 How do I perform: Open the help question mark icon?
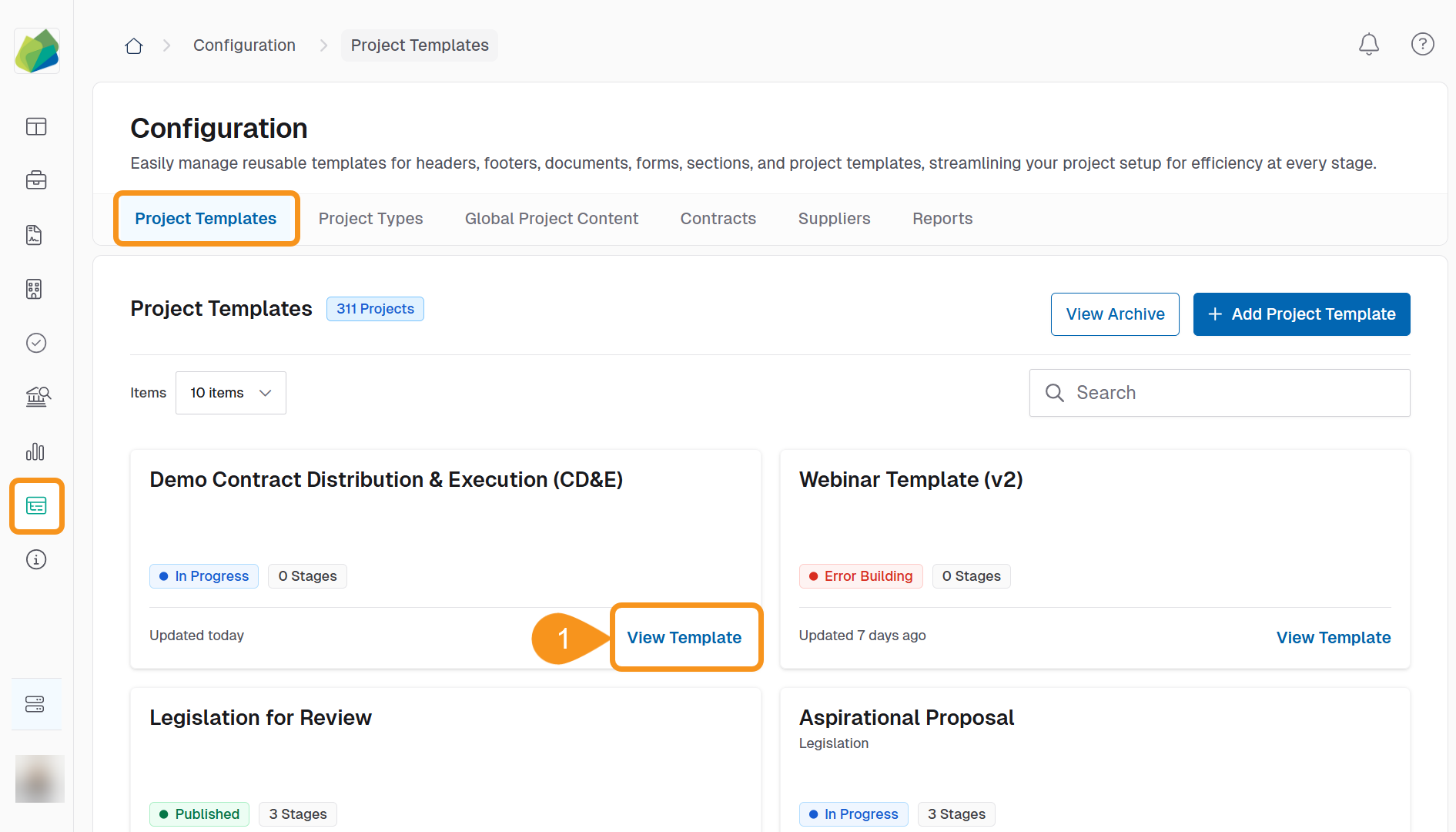[1422, 45]
